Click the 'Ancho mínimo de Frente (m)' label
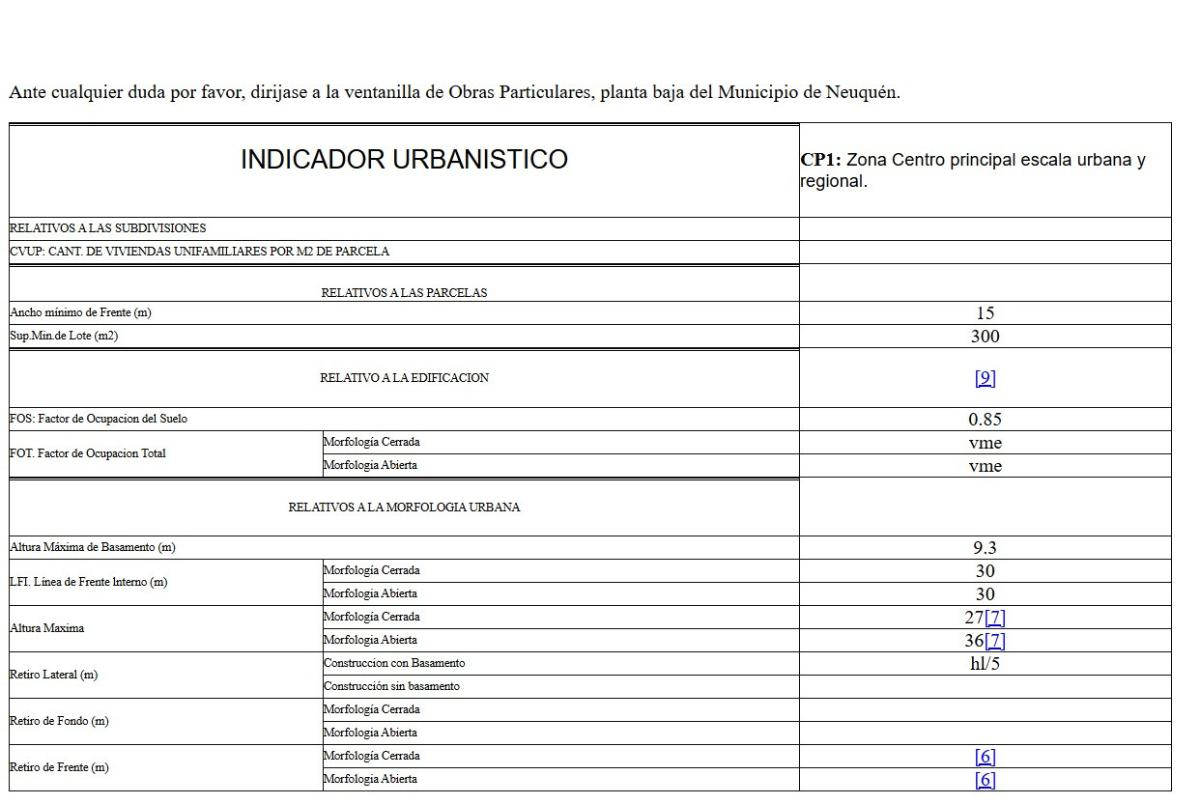Viewport: 1200px width, 800px height. (81, 313)
